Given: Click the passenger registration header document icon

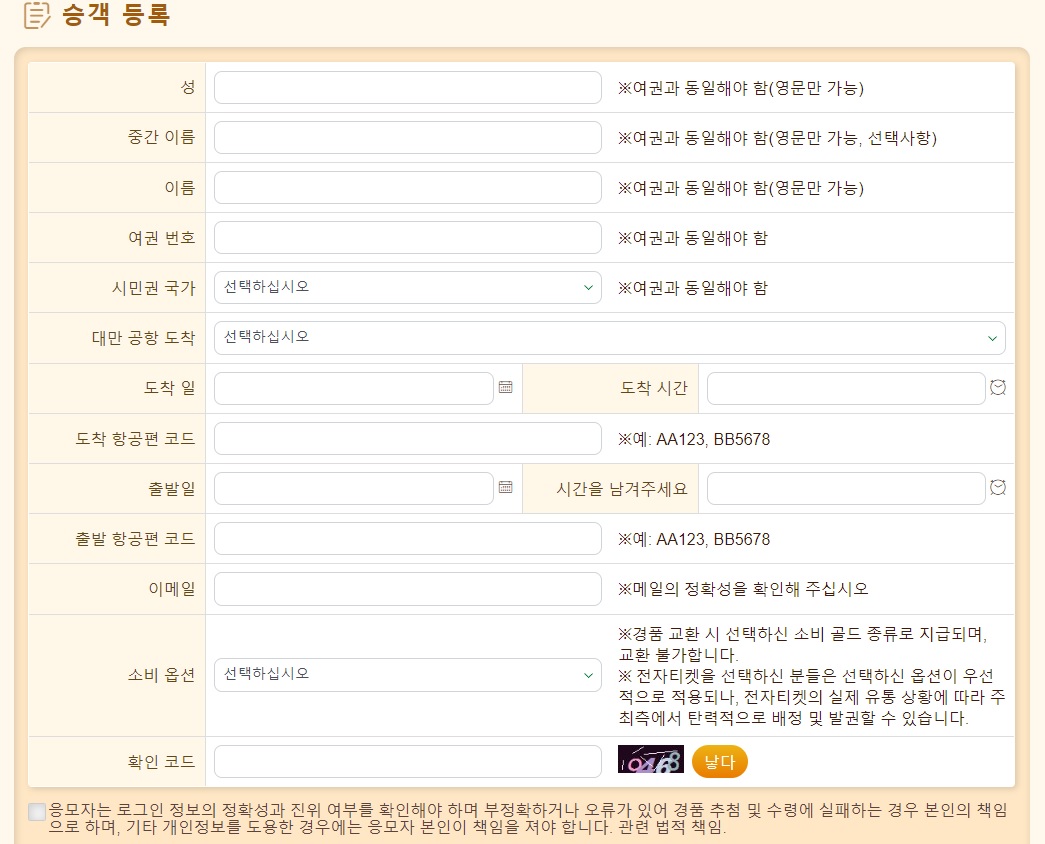Looking at the screenshot, I should click(x=35, y=16).
